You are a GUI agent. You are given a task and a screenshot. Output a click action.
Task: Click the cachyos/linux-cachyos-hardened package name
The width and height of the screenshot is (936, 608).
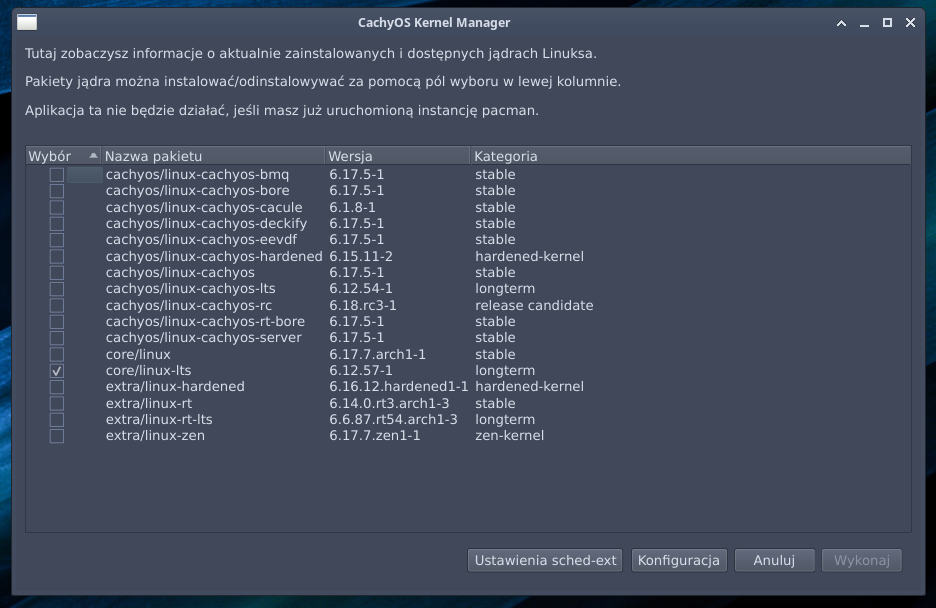pyautogui.click(x=214, y=257)
